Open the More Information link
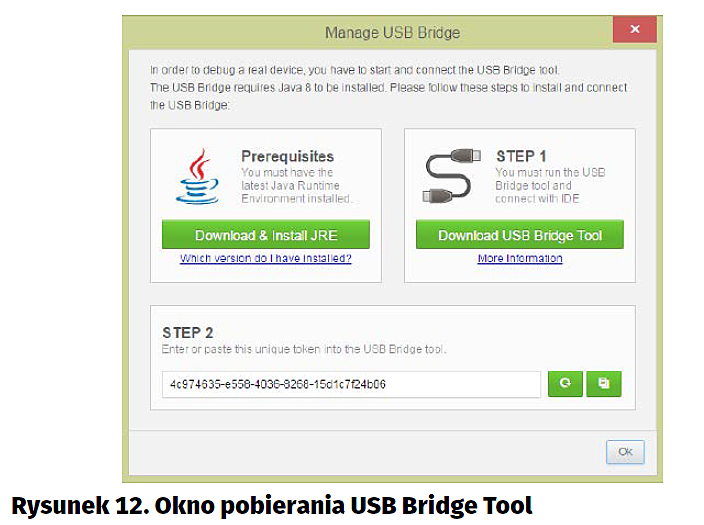 coord(519,258)
